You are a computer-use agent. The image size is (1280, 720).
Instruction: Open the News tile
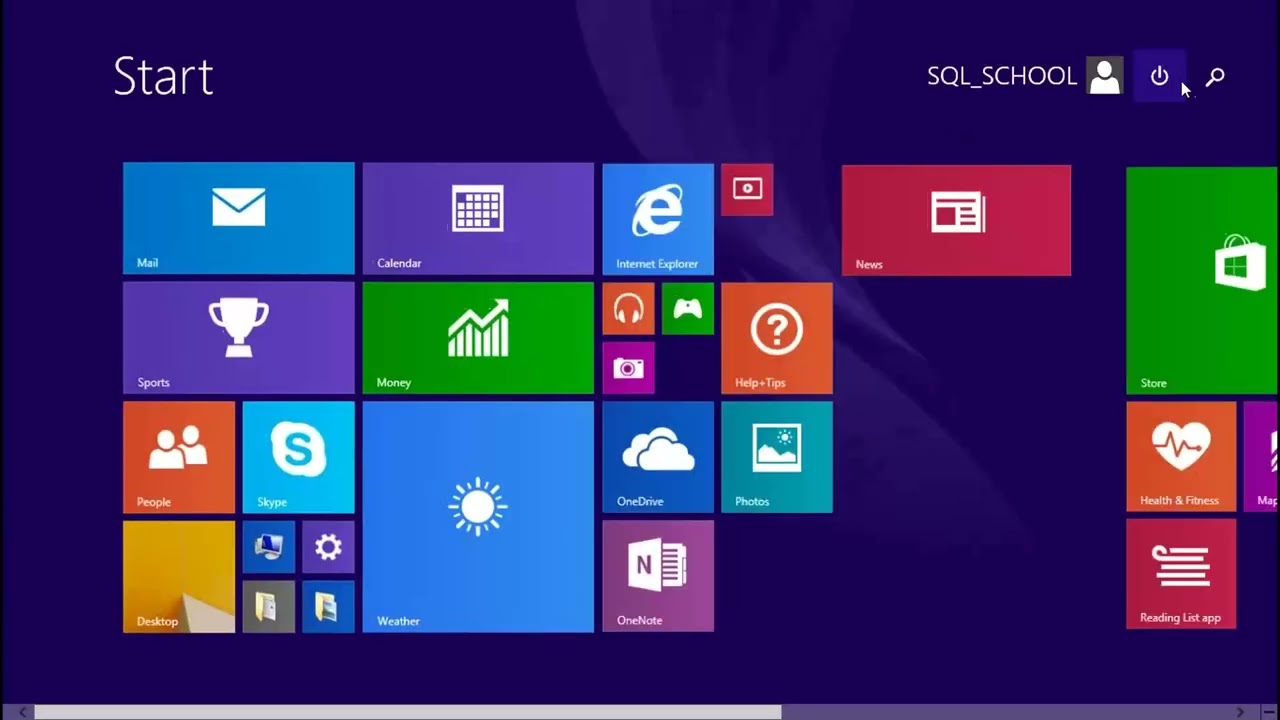tap(956, 220)
